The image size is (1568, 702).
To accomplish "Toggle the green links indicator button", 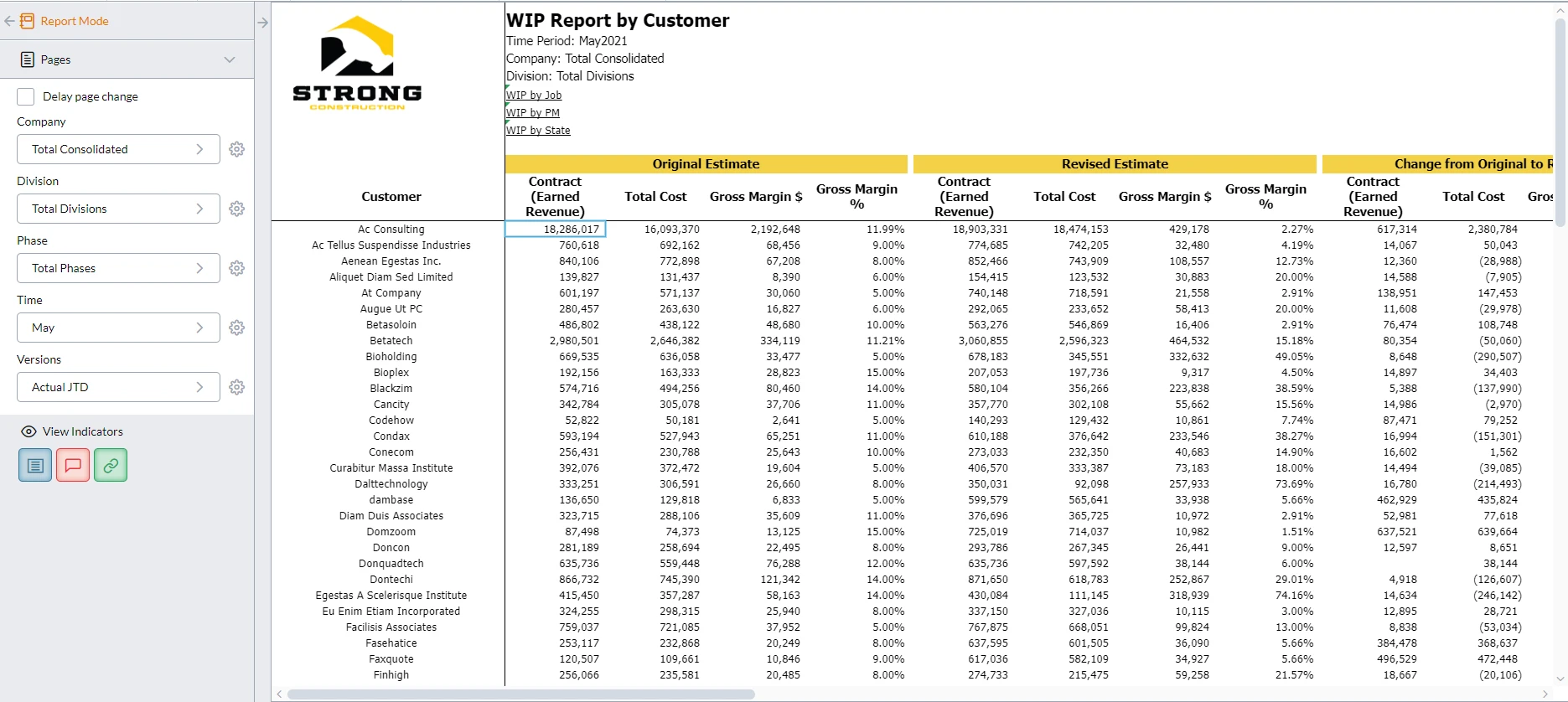I will 111,465.
